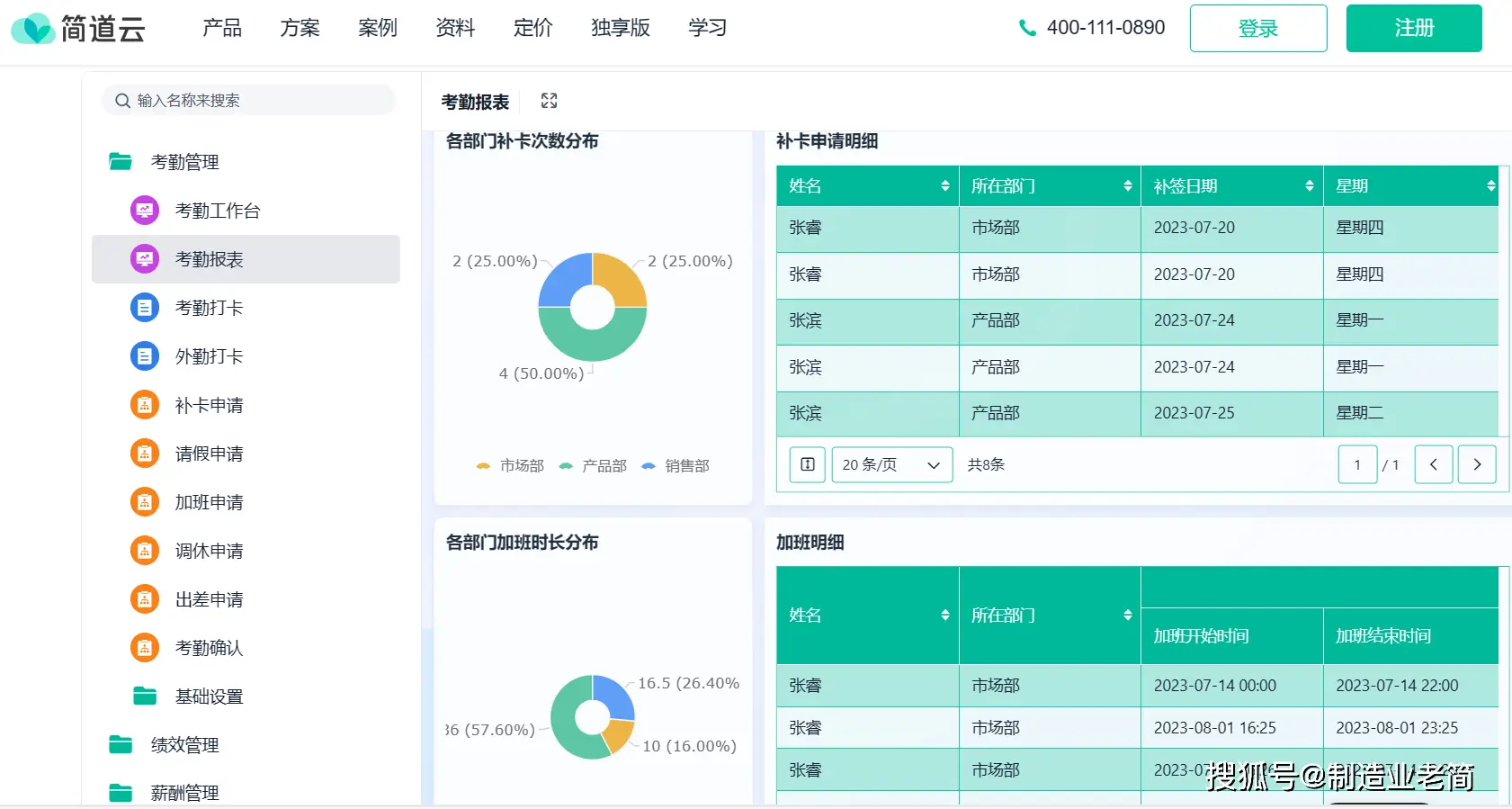Open the 独享版 menu item

pos(621,28)
